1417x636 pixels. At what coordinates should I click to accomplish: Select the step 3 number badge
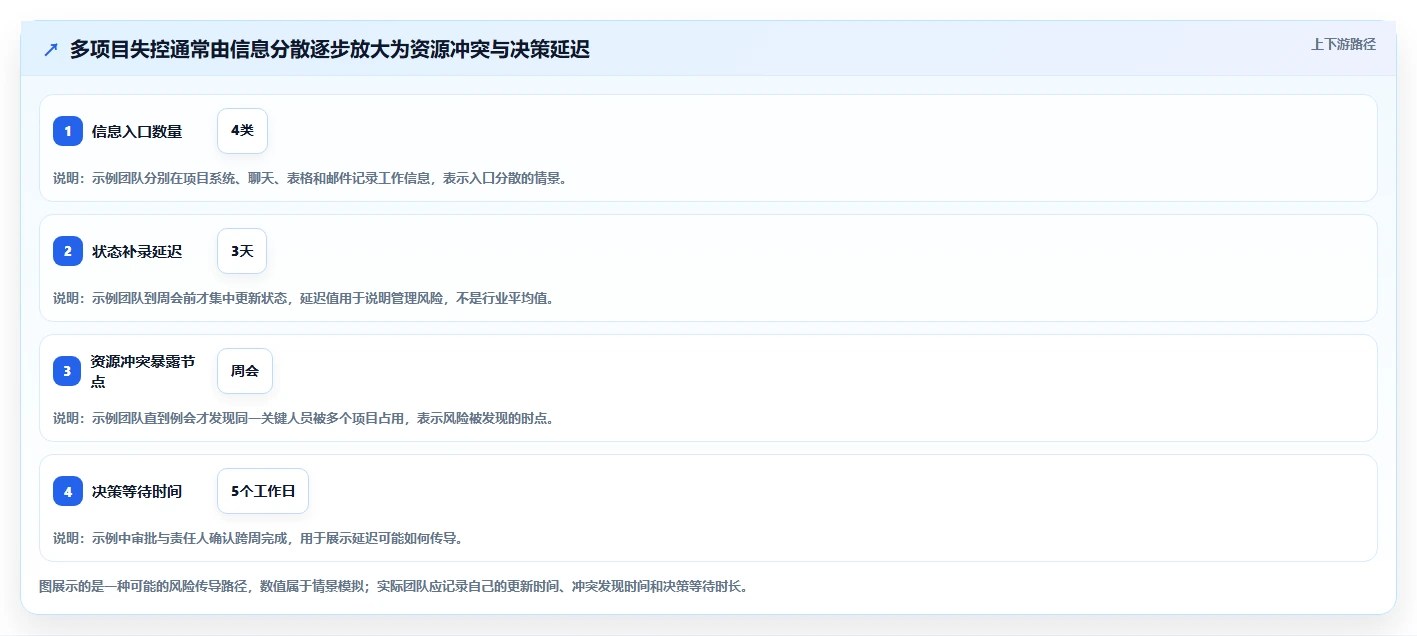68,371
